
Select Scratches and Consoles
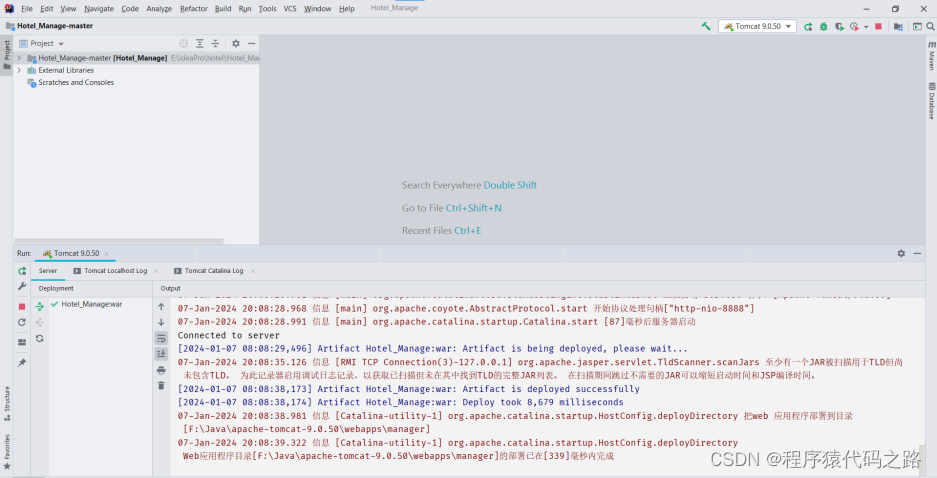point(76,82)
